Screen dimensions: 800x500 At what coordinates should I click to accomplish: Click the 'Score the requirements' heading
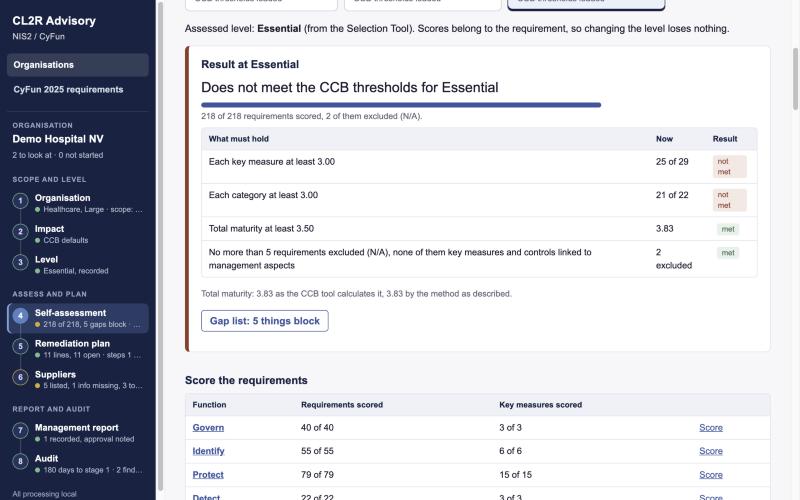[x=246, y=380]
